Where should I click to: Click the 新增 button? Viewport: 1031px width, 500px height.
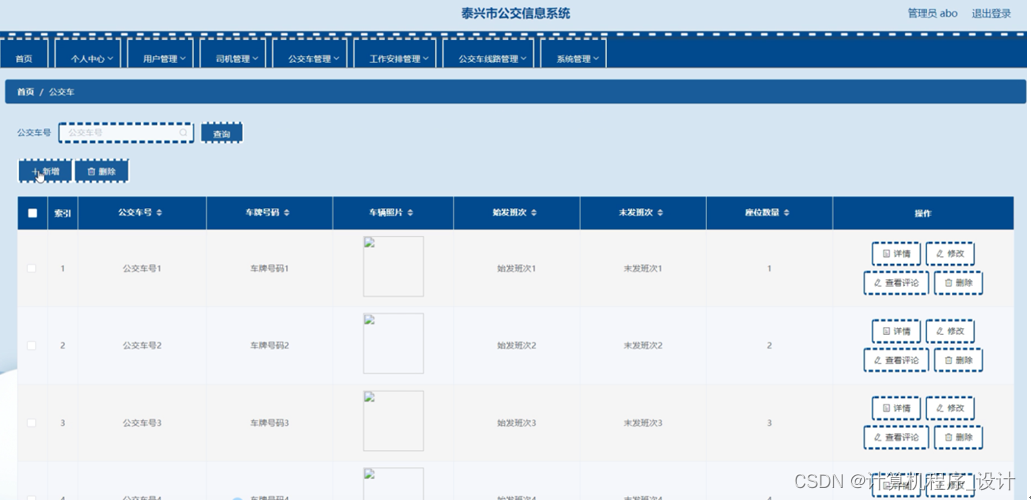pos(45,172)
